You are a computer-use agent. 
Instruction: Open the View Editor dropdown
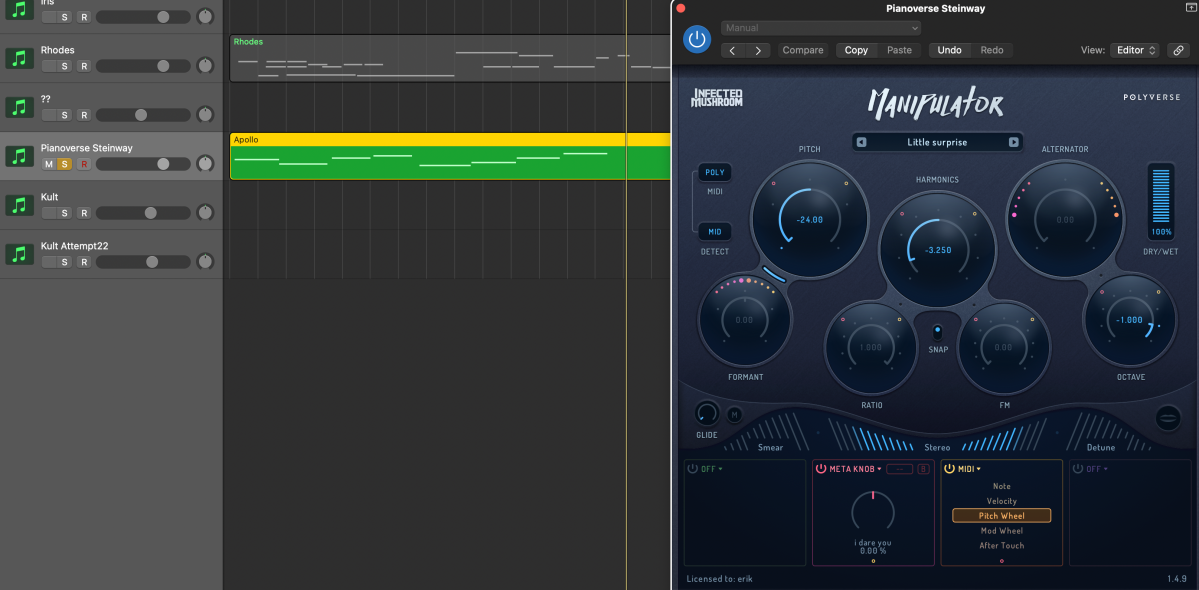1136,50
